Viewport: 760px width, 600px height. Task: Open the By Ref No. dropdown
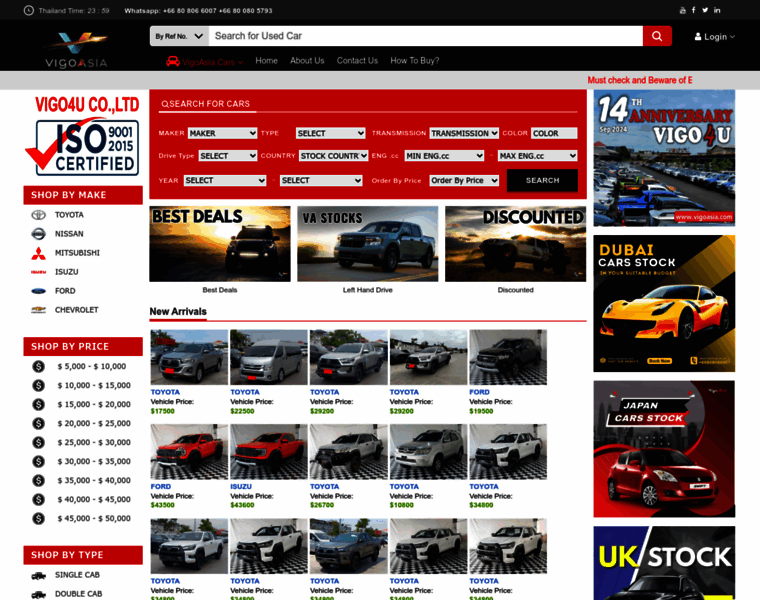179,36
